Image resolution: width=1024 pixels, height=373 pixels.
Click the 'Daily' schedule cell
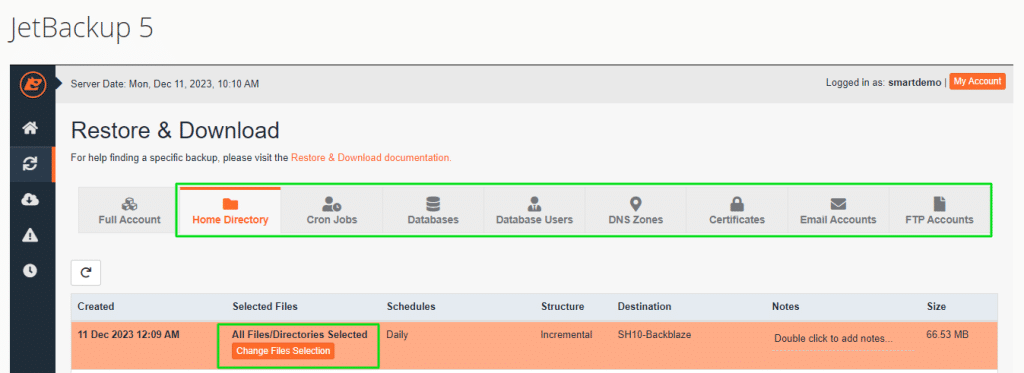(397, 334)
